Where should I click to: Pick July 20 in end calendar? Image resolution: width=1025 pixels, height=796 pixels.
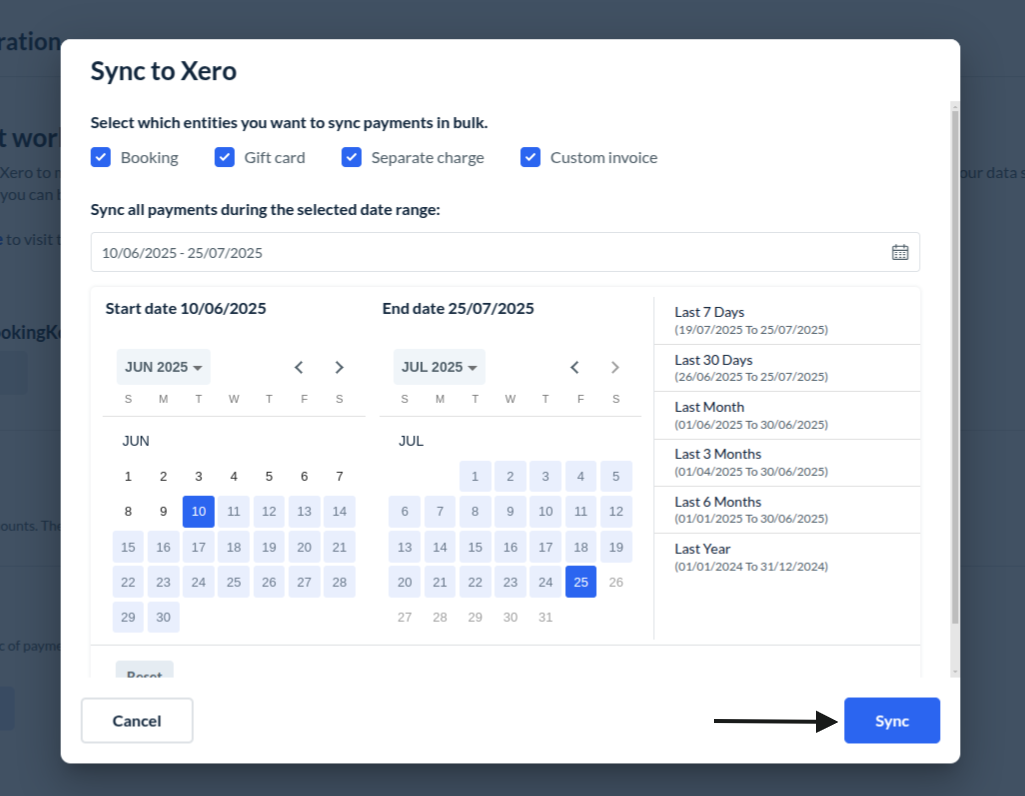click(x=405, y=582)
